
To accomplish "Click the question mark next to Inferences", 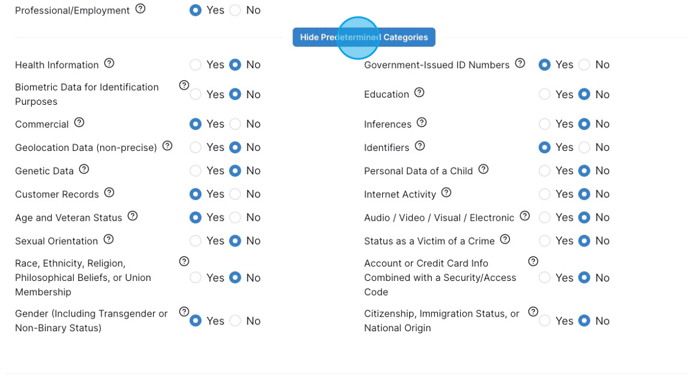I will click(422, 122).
